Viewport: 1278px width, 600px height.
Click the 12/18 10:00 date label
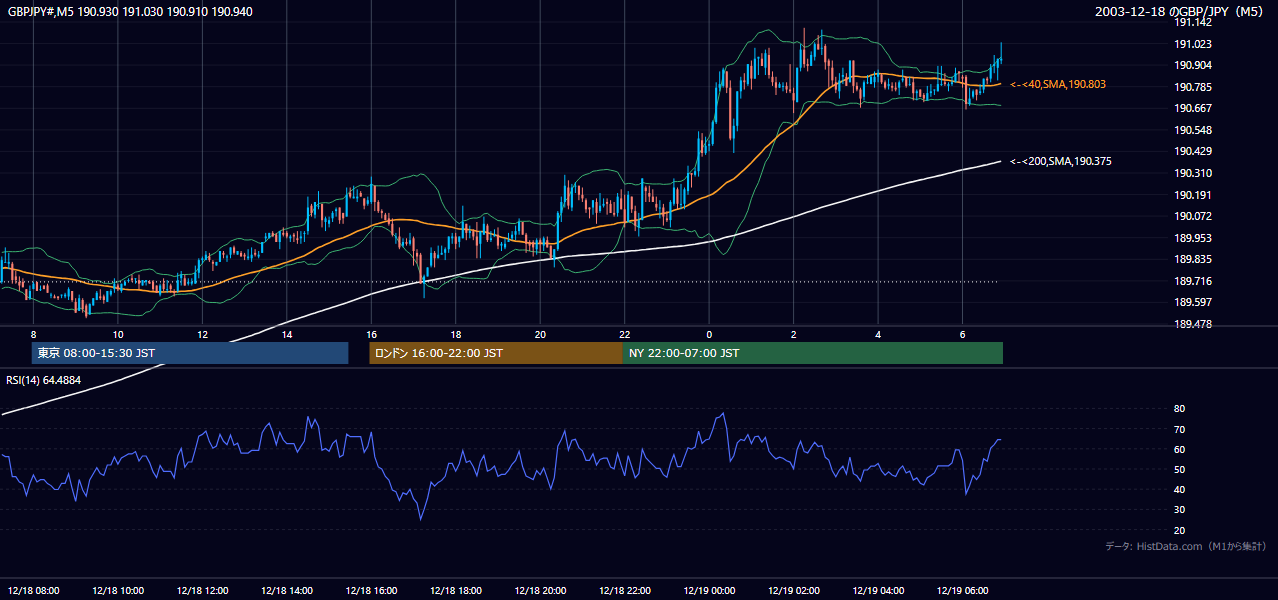118,590
